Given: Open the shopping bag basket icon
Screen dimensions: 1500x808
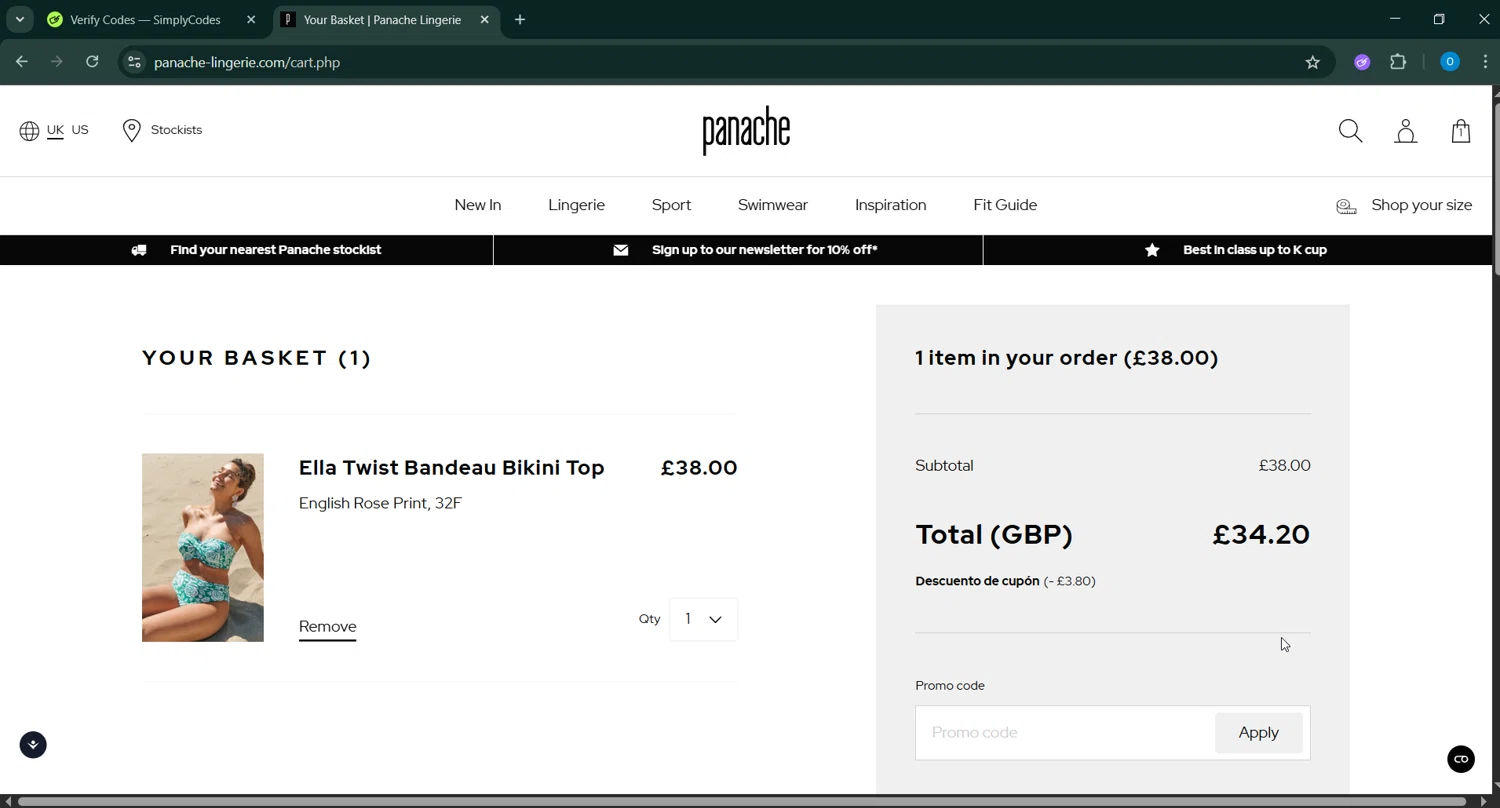Looking at the screenshot, I should pos(1461,131).
